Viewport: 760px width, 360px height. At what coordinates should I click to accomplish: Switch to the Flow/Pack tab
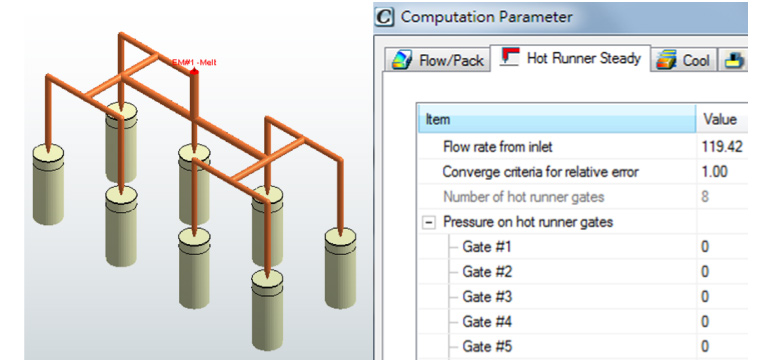tap(437, 60)
